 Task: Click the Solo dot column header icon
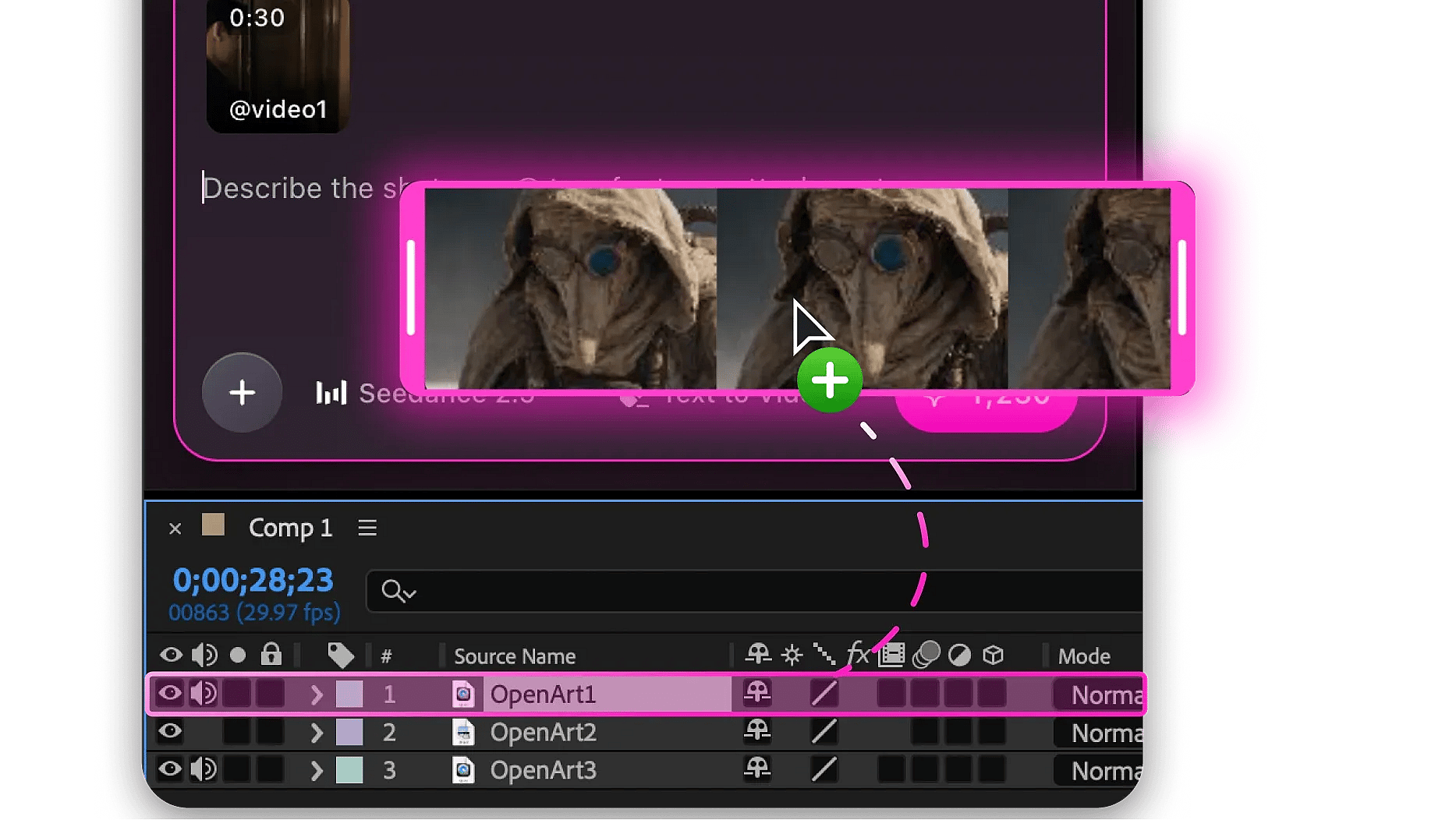[238, 655]
